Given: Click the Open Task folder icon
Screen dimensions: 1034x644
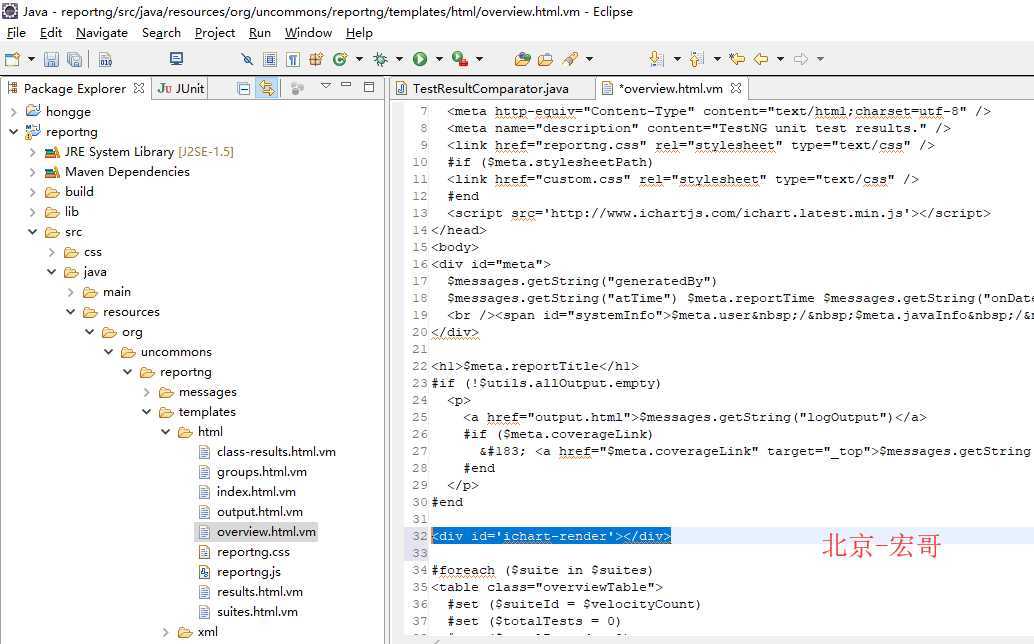Looking at the screenshot, I should [545, 59].
